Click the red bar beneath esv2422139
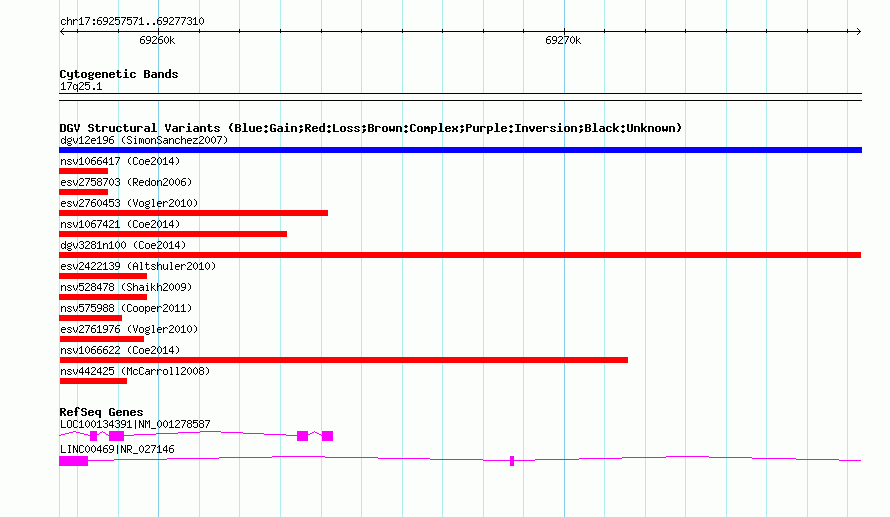The width and height of the screenshot is (890, 517). [103, 276]
